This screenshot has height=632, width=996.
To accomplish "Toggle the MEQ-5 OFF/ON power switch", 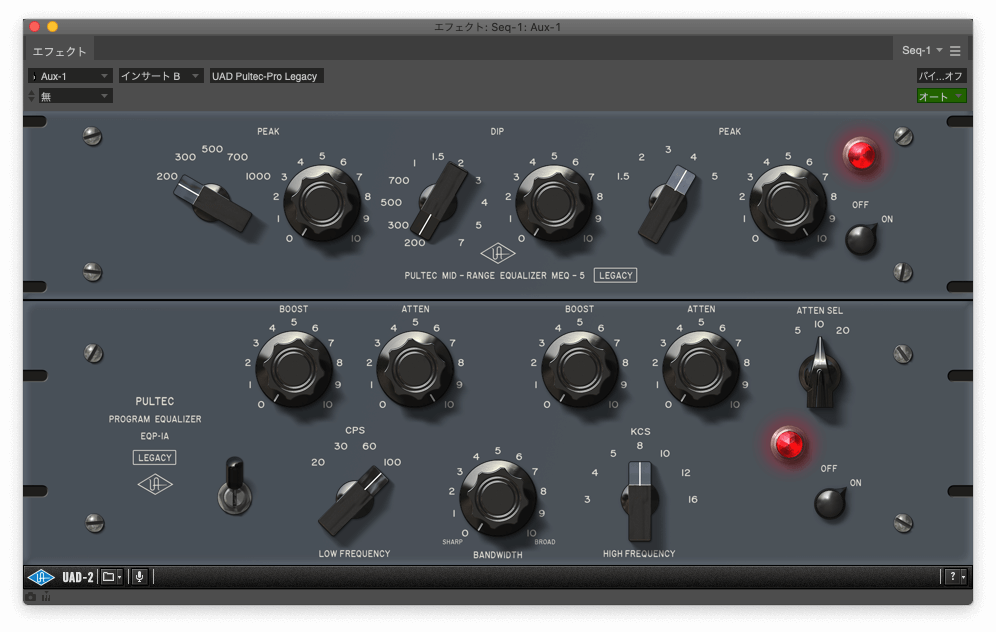I will (x=861, y=238).
